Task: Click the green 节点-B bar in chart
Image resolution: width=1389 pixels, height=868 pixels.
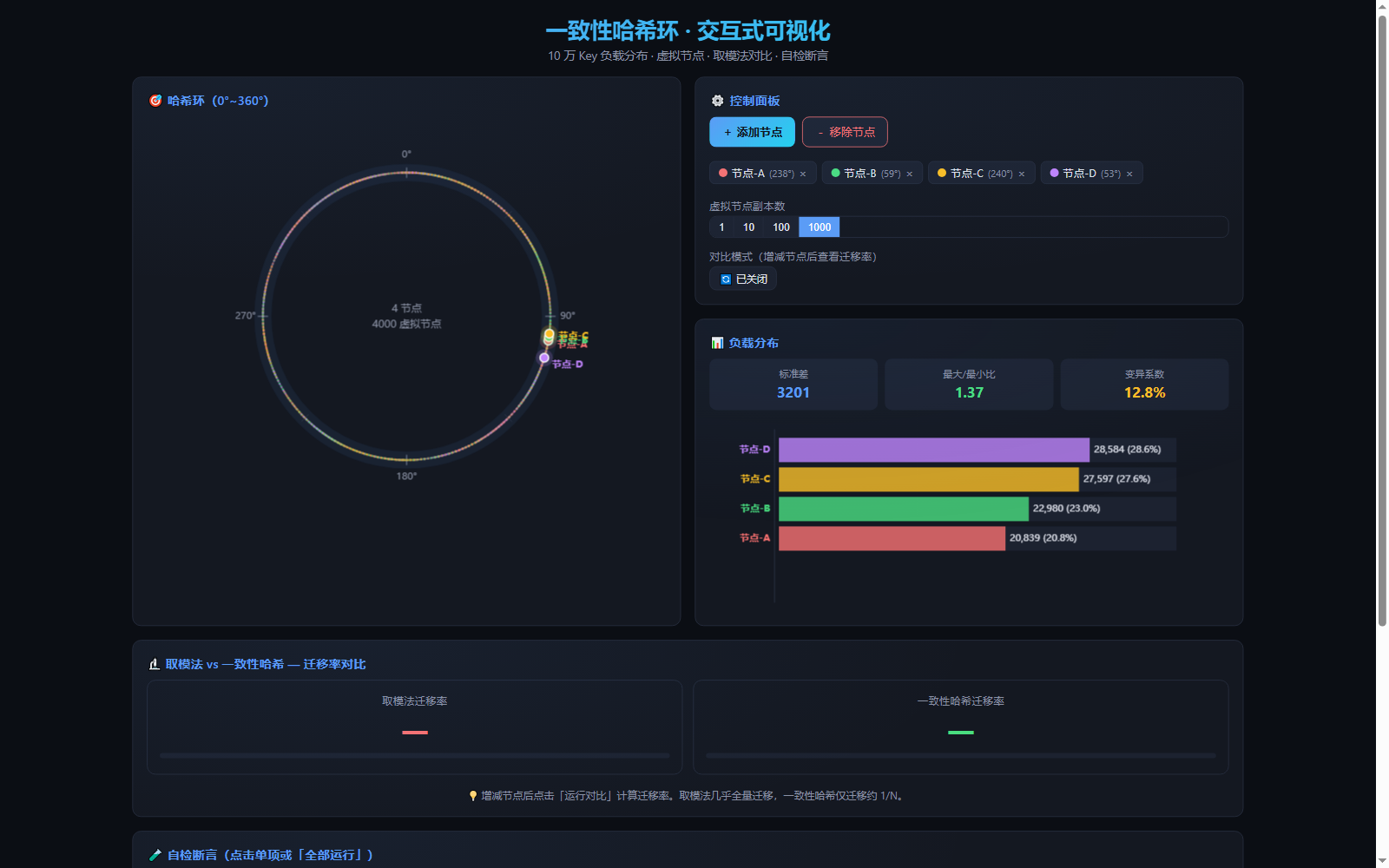Action: 904,509
